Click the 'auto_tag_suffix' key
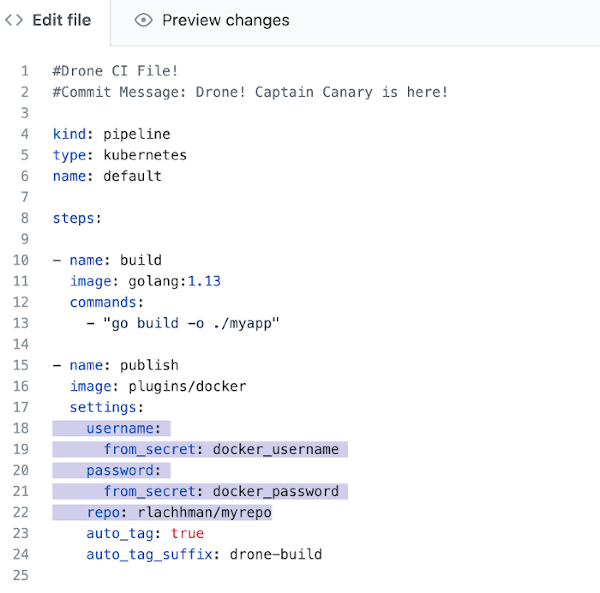 (149, 555)
